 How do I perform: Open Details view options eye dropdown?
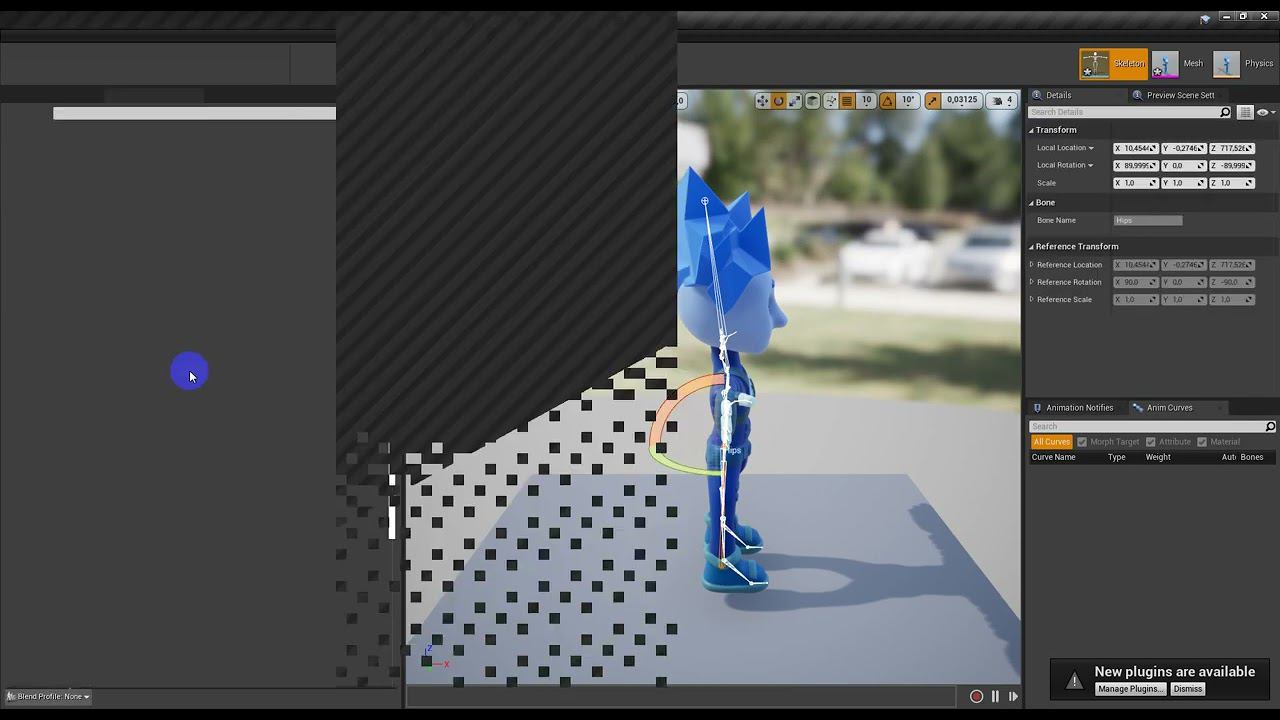coord(1266,112)
